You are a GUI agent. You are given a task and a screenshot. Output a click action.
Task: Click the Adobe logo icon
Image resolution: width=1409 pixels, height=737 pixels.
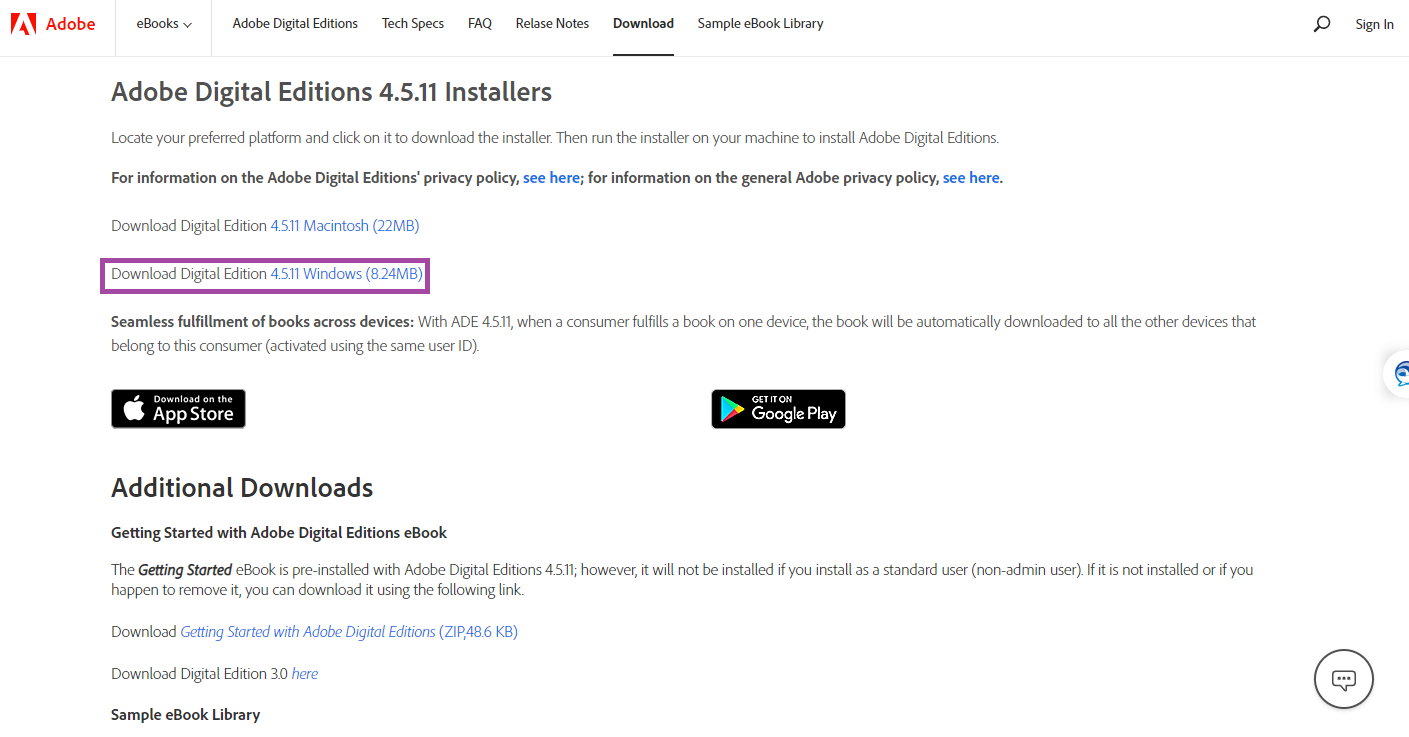(24, 23)
